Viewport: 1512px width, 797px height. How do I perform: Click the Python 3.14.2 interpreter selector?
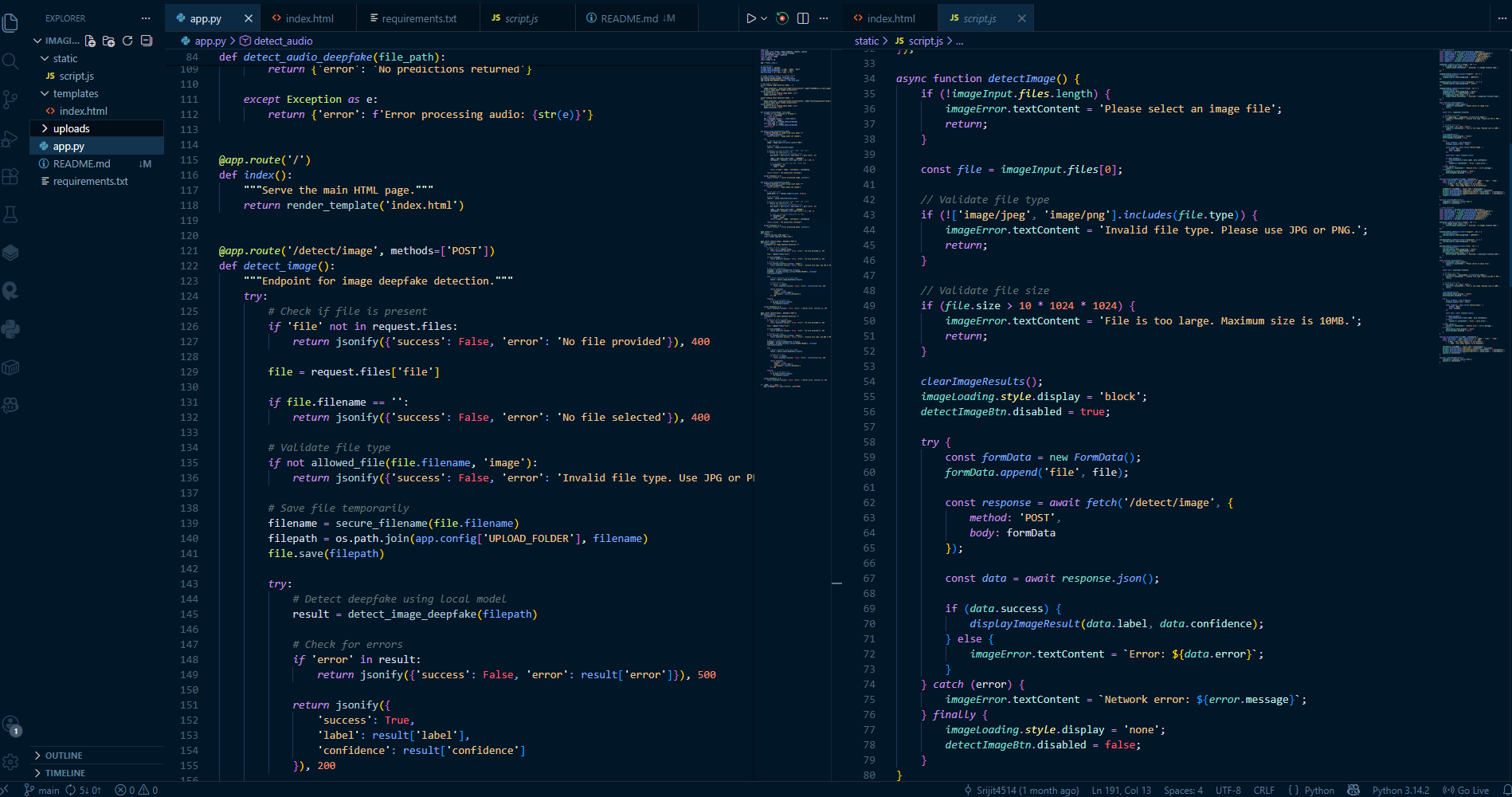click(1400, 790)
